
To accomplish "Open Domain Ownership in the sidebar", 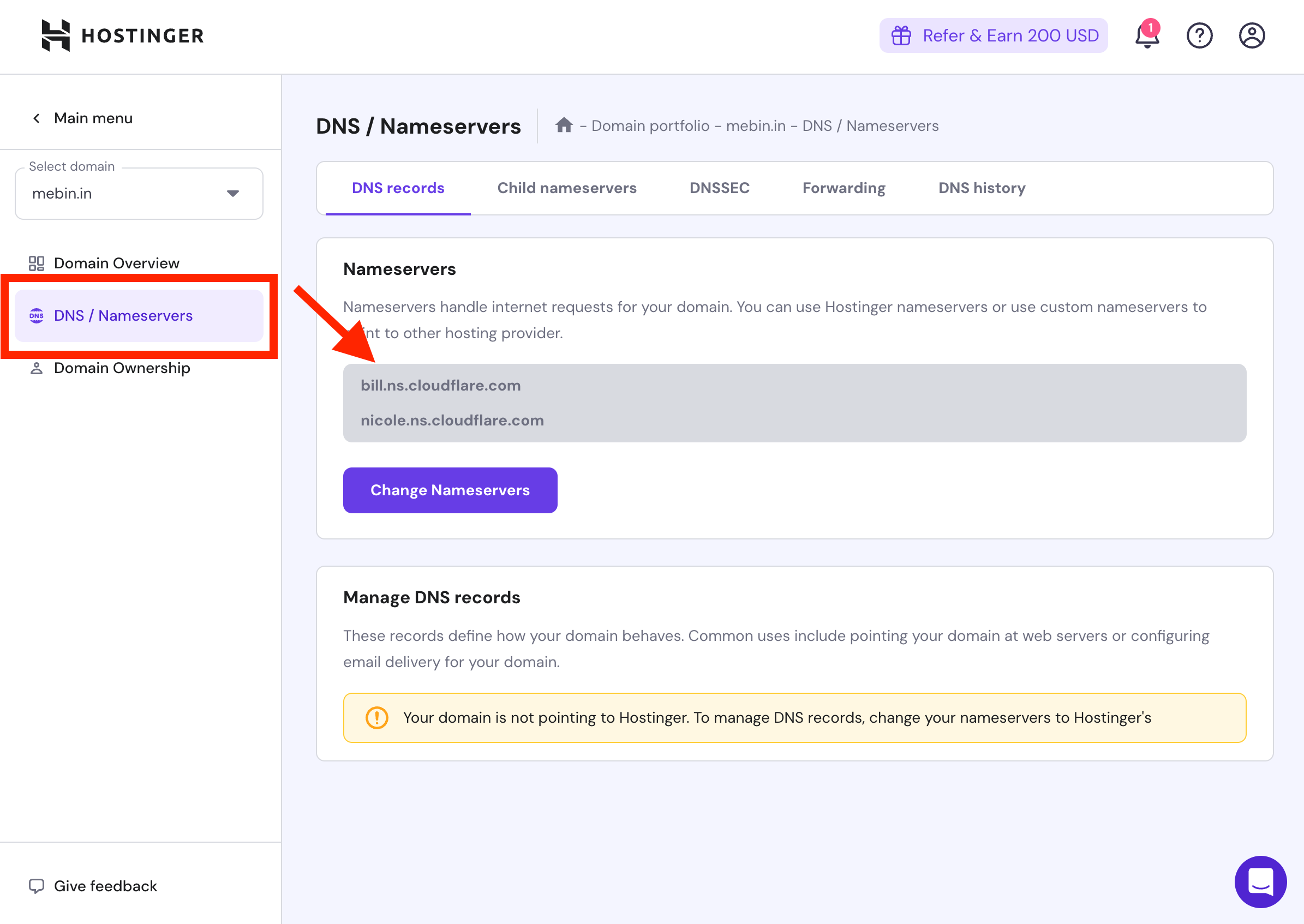I will click(x=122, y=368).
